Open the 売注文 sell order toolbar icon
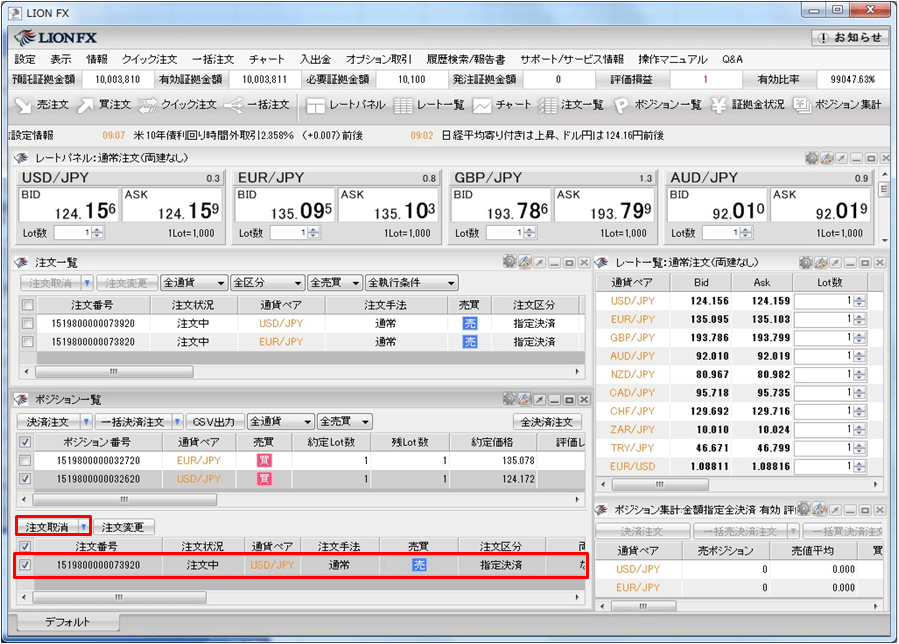 coord(41,105)
